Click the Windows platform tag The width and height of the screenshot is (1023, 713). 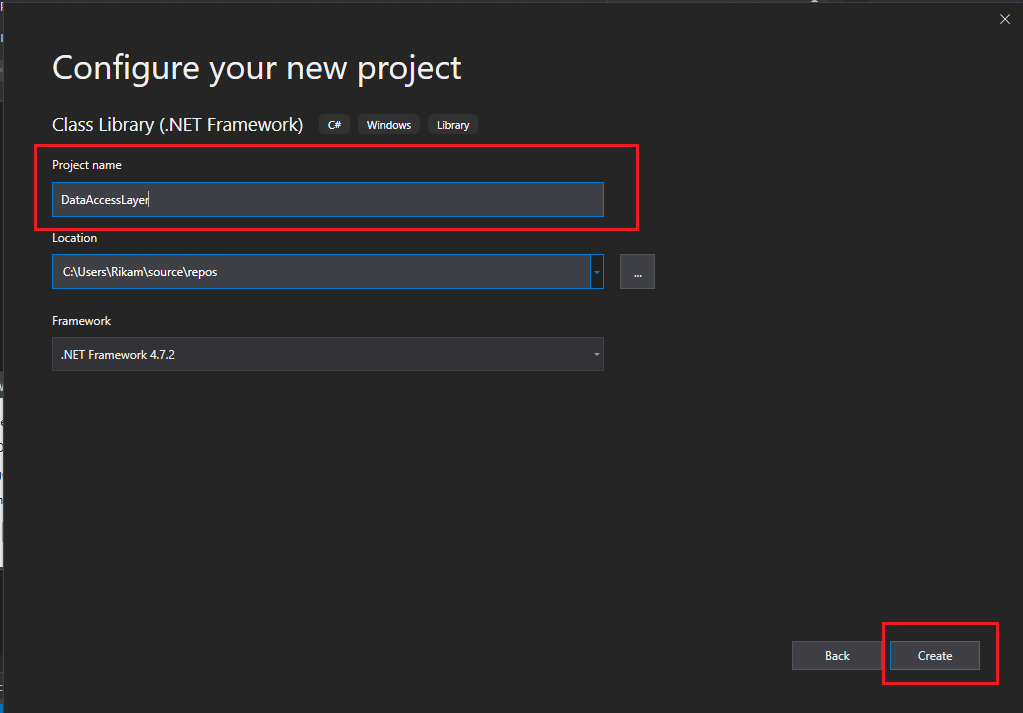point(388,124)
